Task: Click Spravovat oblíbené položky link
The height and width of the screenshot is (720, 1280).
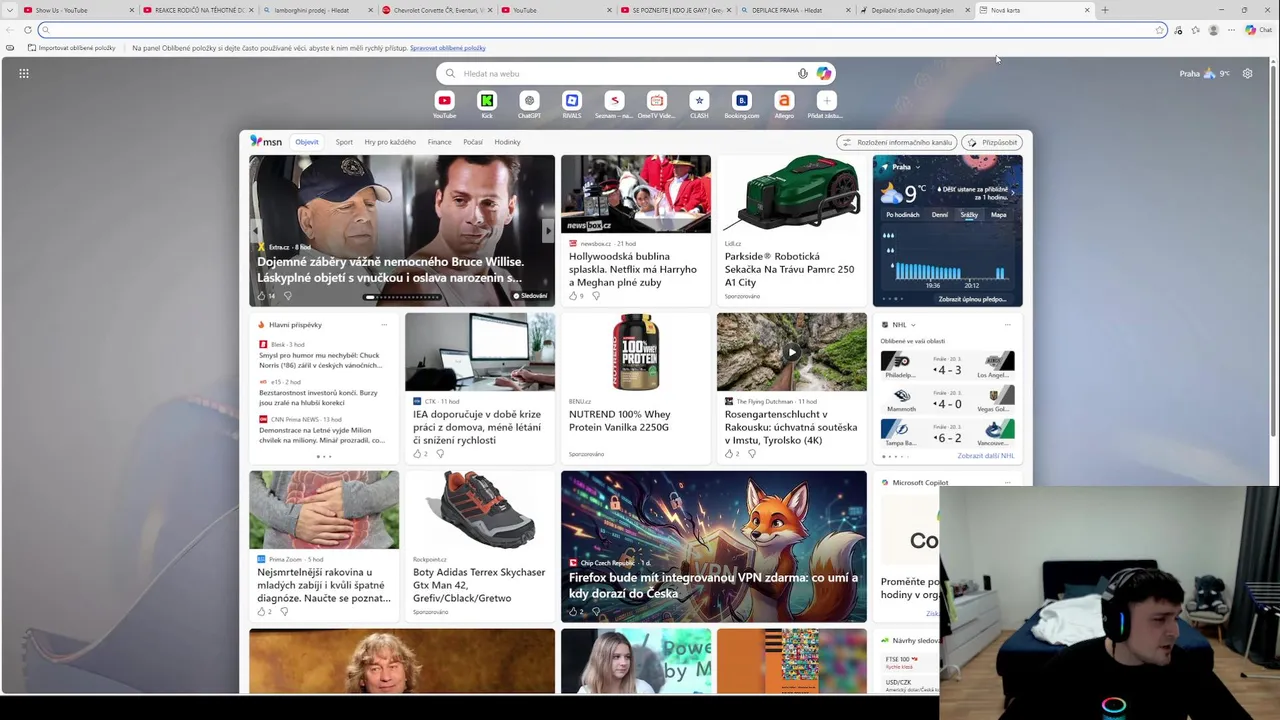Action: [x=448, y=48]
